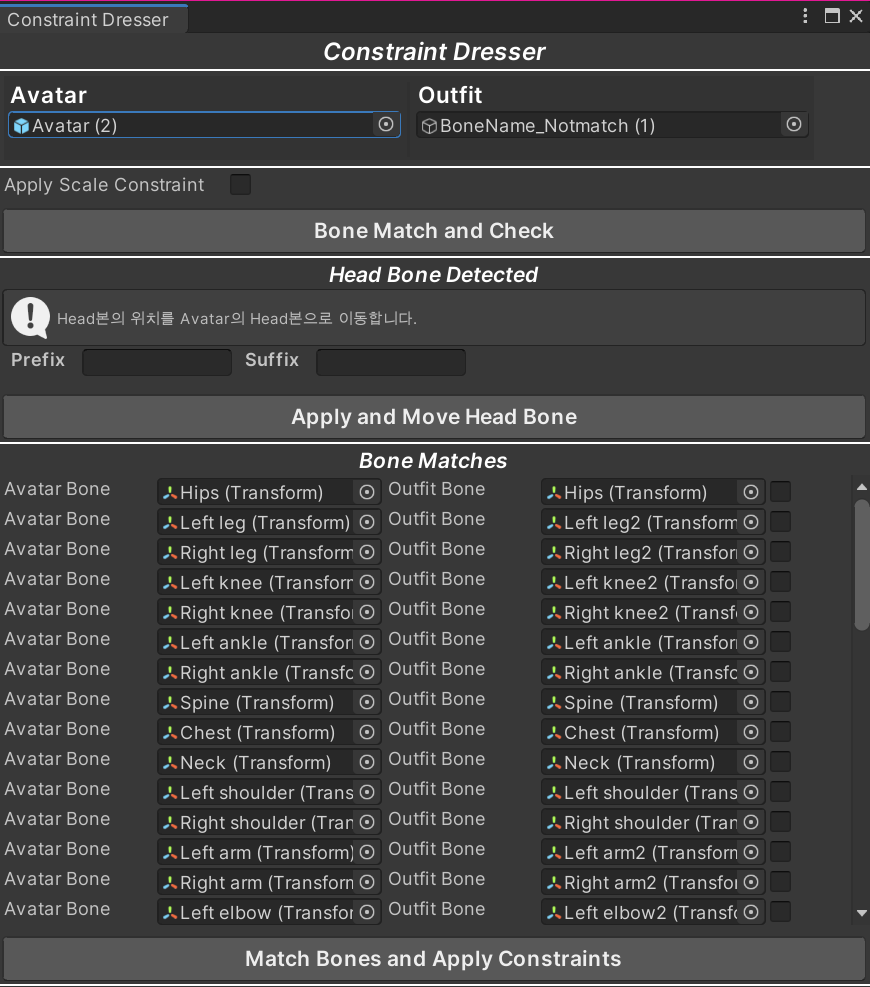Select the Constraint Dresser tab
The width and height of the screenshot is (870, 987).
tap(93, 19)
